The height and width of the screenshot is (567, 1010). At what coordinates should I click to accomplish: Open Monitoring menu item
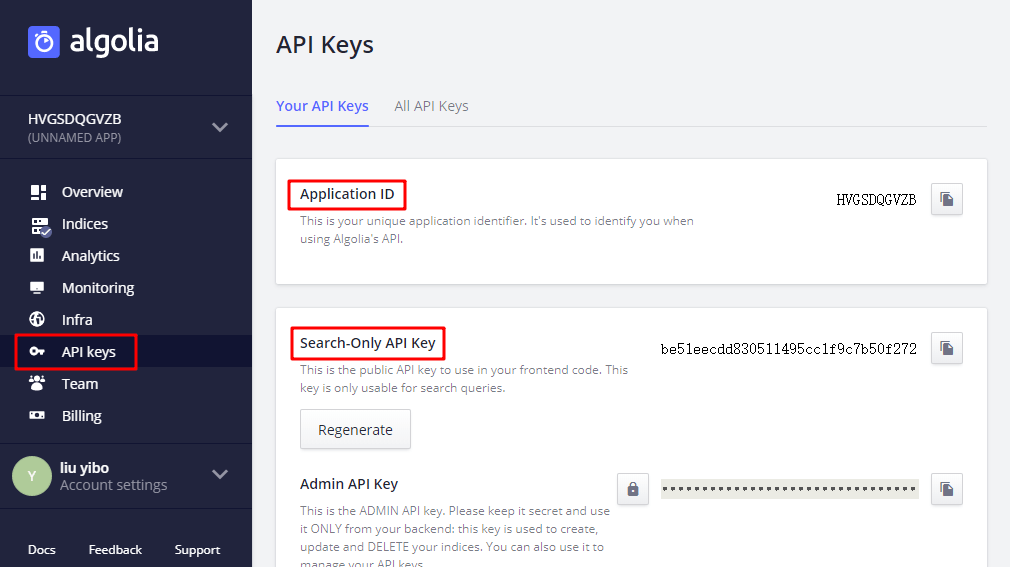pos(98,288)
